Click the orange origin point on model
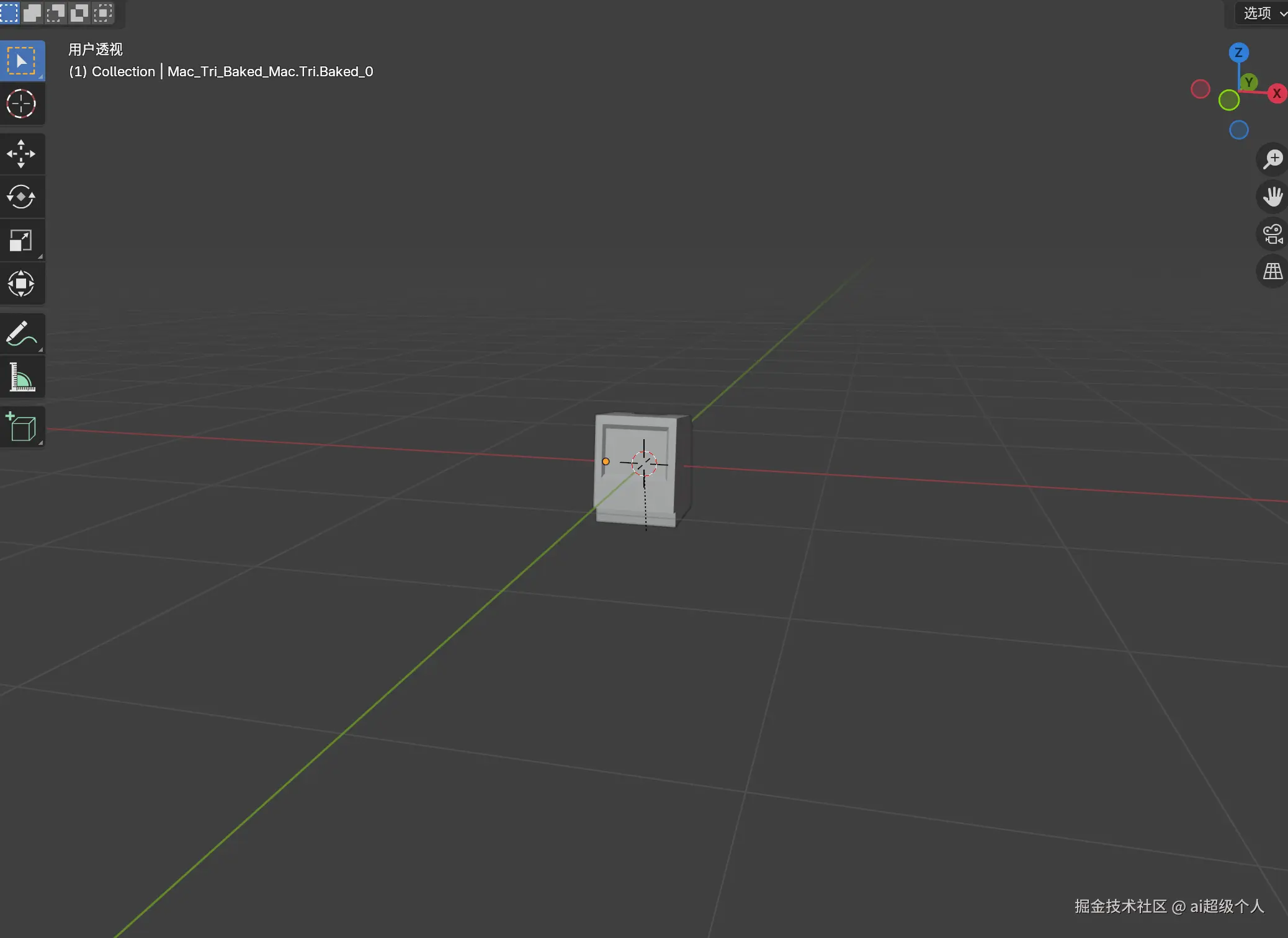The height and width of the screenshot is (938, 1288). (x=606, y=462)
